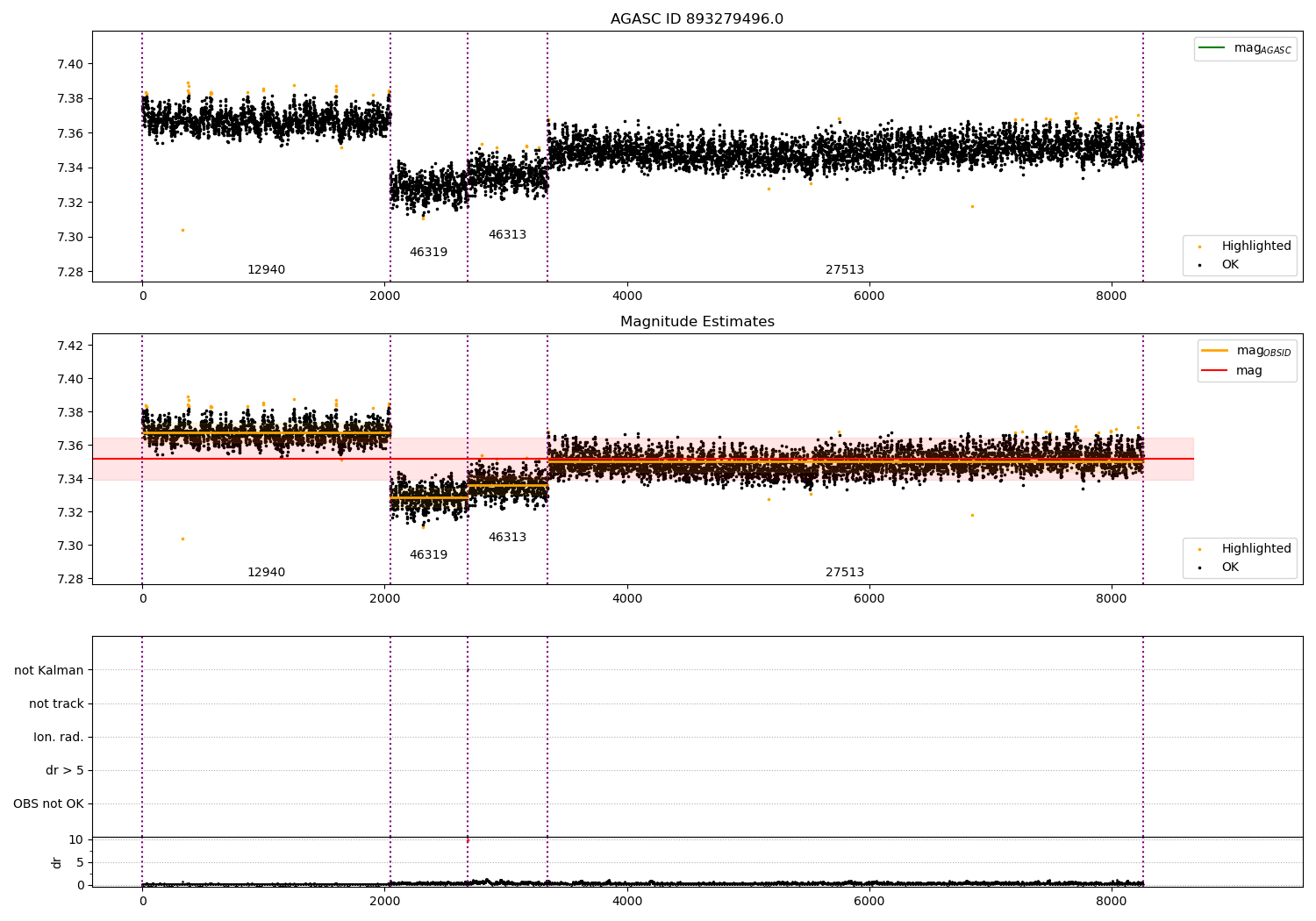The height and width of the screenshot is (921, 1316).
Task: Click the 8000 x-tick under bottom plot
Action: (1111, 901)
